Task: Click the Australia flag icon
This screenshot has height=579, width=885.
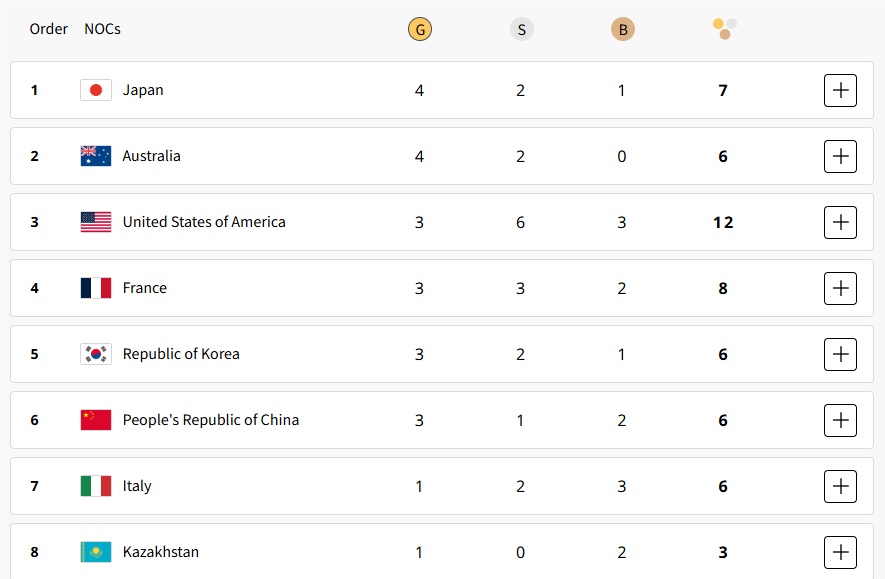Action: 96,156
